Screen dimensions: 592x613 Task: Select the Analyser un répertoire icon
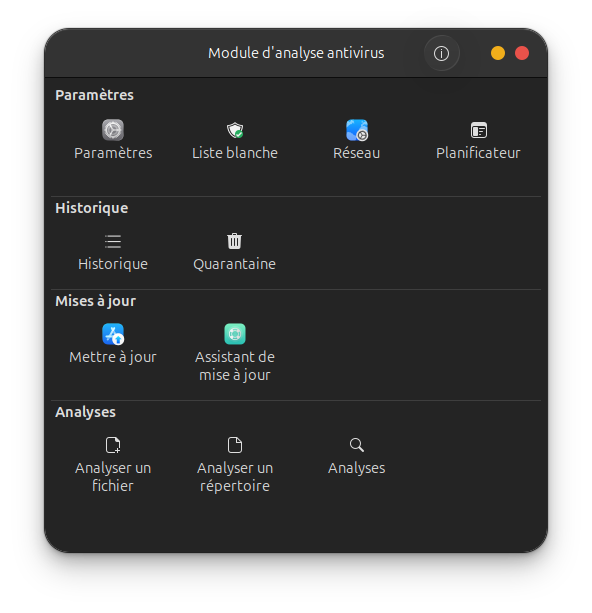pyautogui.click(x=235, y=445)
